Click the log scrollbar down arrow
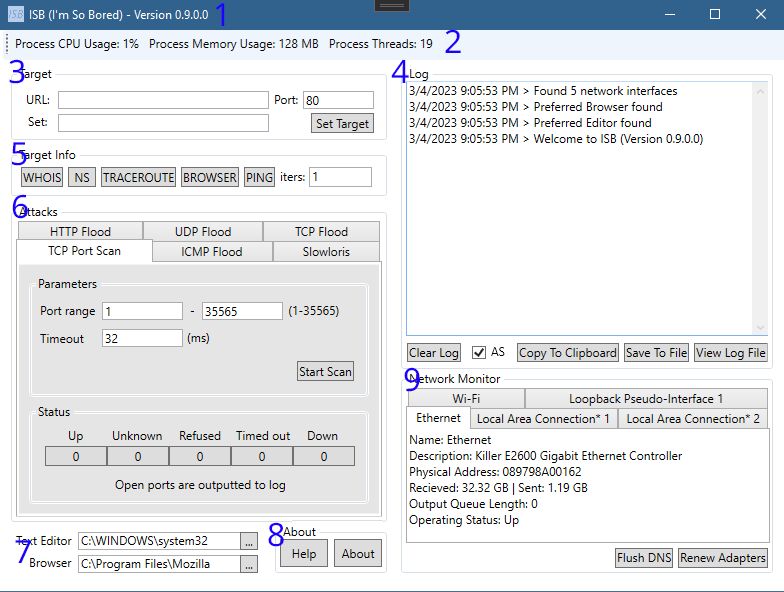 [x=760, y=328]
